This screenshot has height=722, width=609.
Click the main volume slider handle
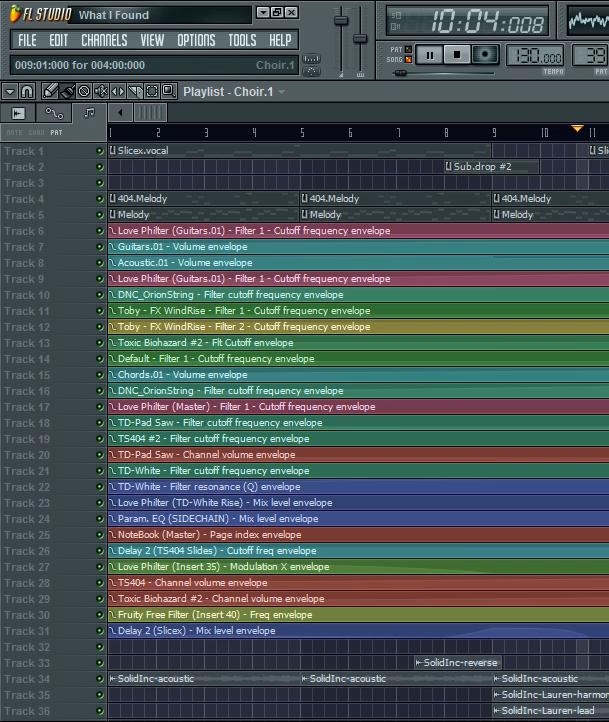coord(341,20)
